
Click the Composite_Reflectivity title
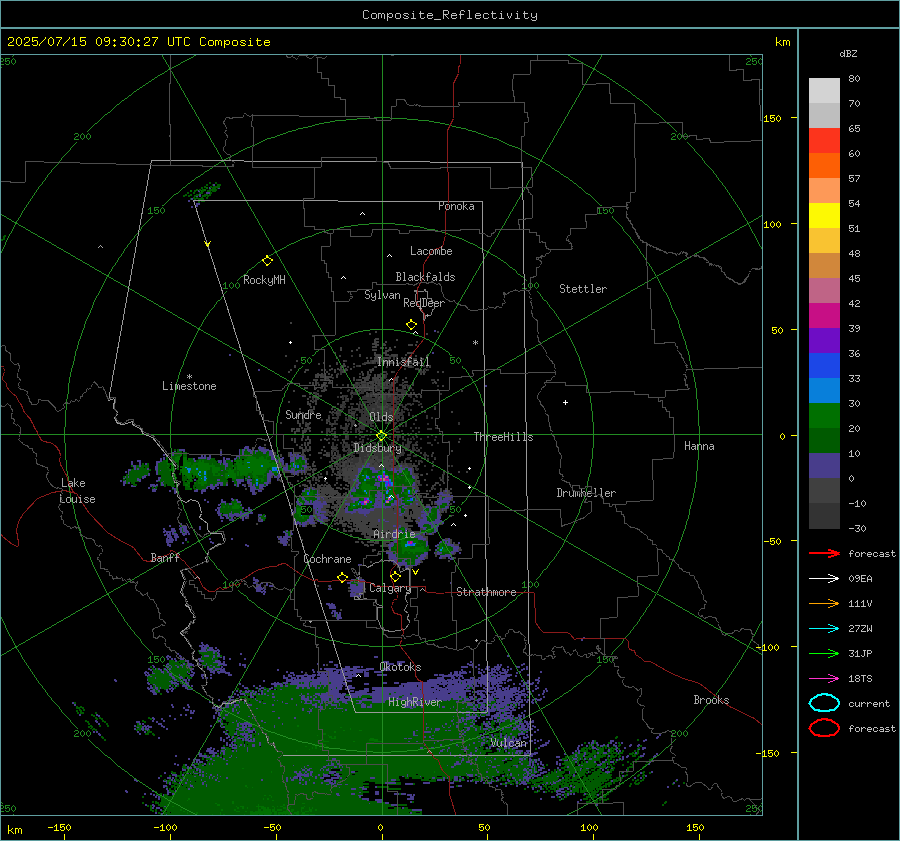pyautogui.click(x=450, y=15)
